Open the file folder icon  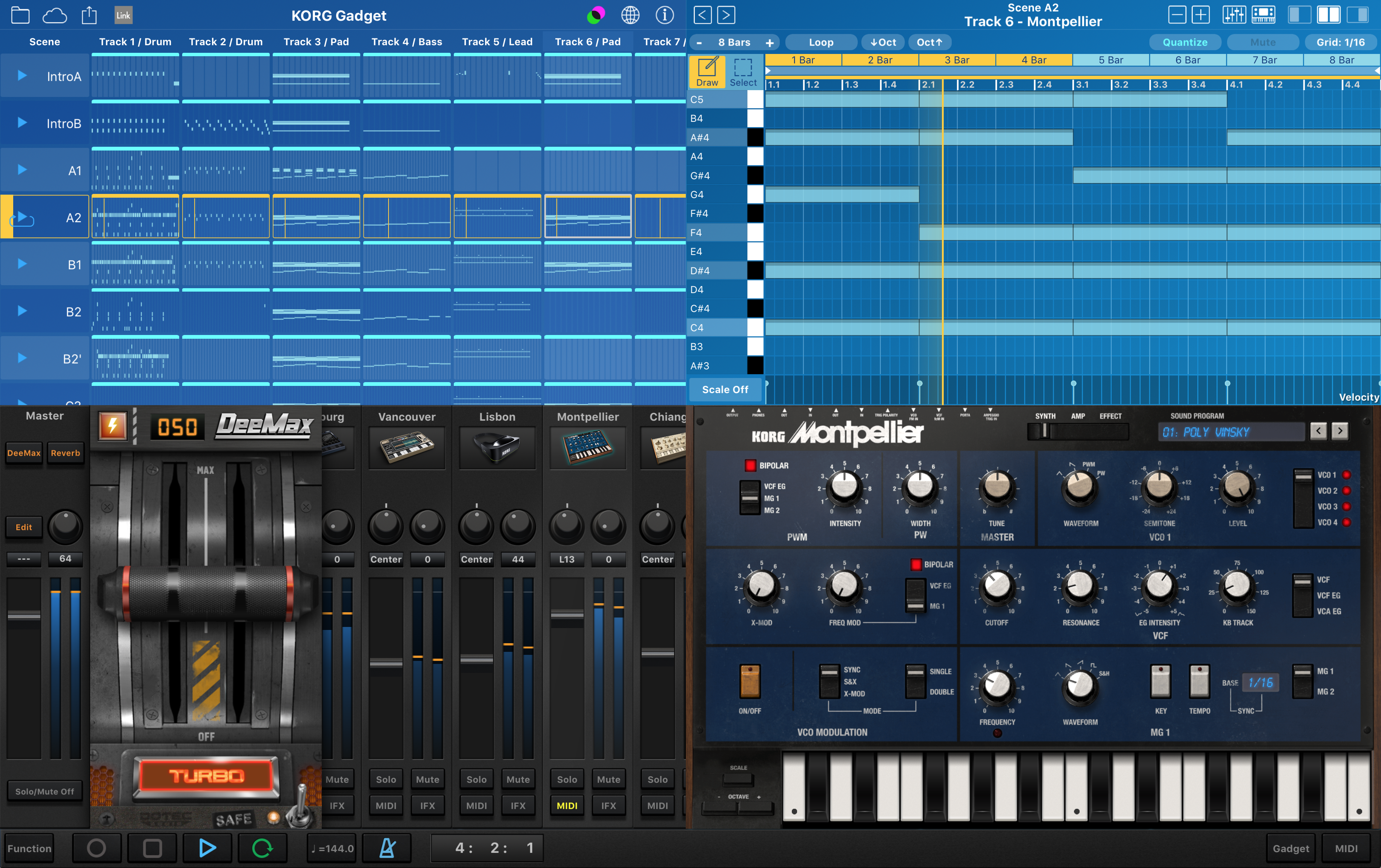20,15
